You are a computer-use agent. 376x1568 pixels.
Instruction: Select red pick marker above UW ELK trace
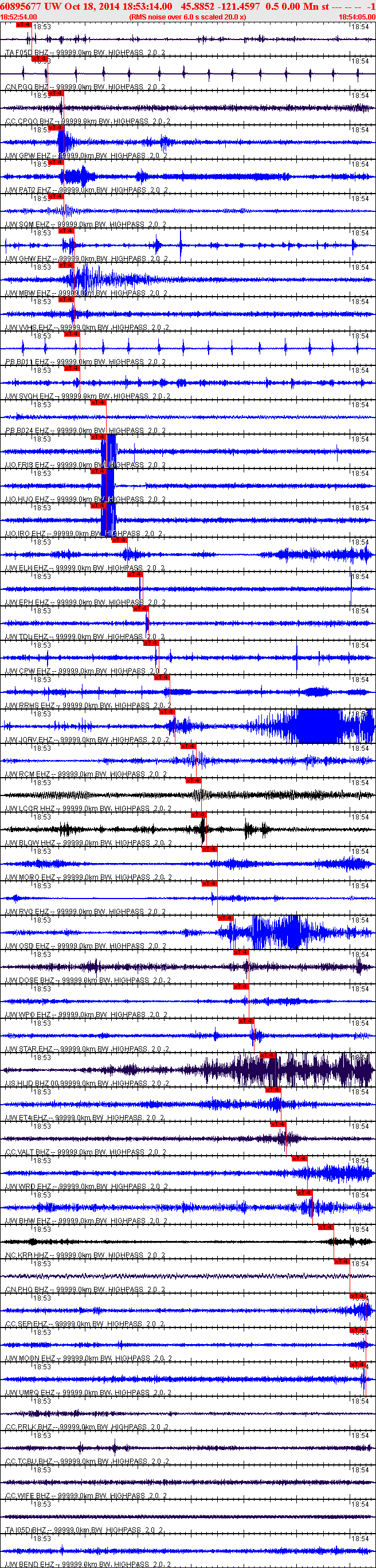(119, 541)
